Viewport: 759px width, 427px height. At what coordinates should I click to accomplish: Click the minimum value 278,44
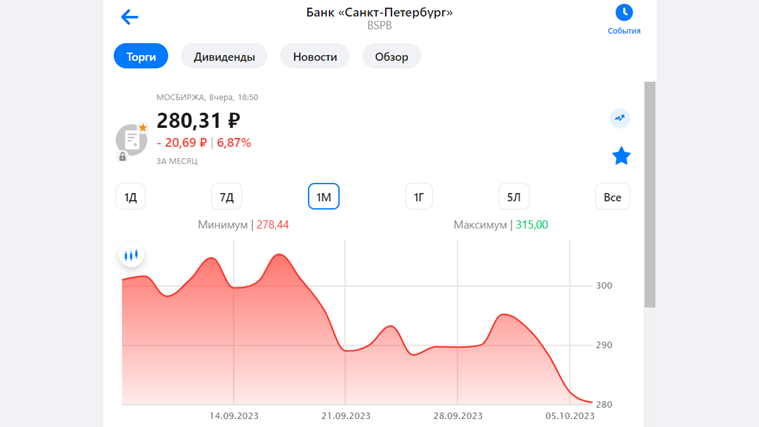point(273,225)
